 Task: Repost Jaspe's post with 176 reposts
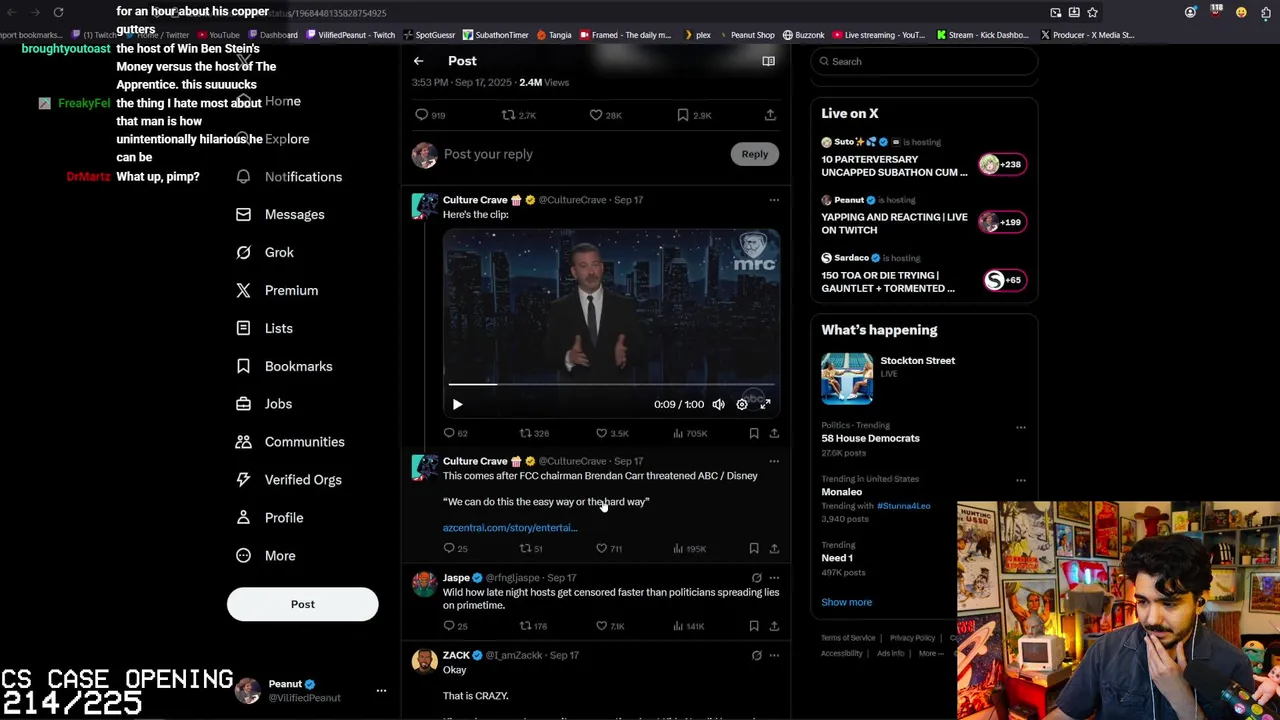[533, 626]
